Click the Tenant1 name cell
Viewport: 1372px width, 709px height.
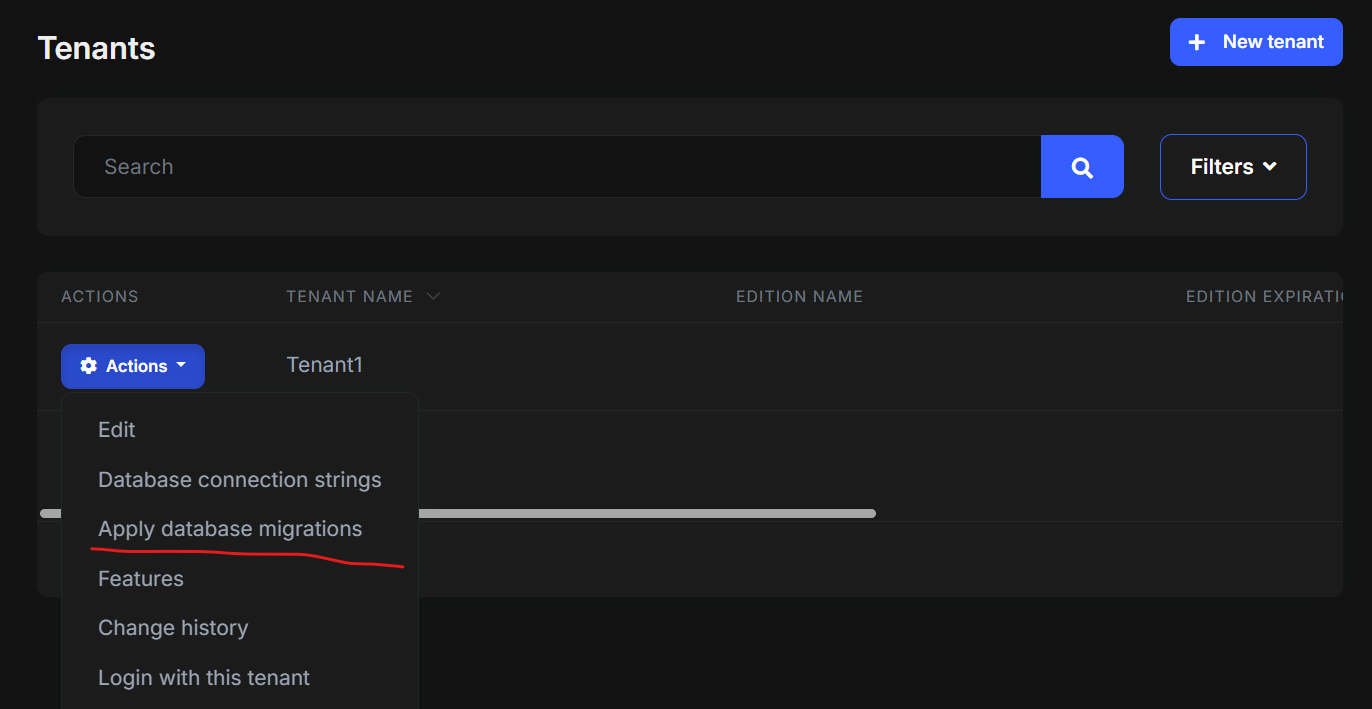(x=325, y=365)
